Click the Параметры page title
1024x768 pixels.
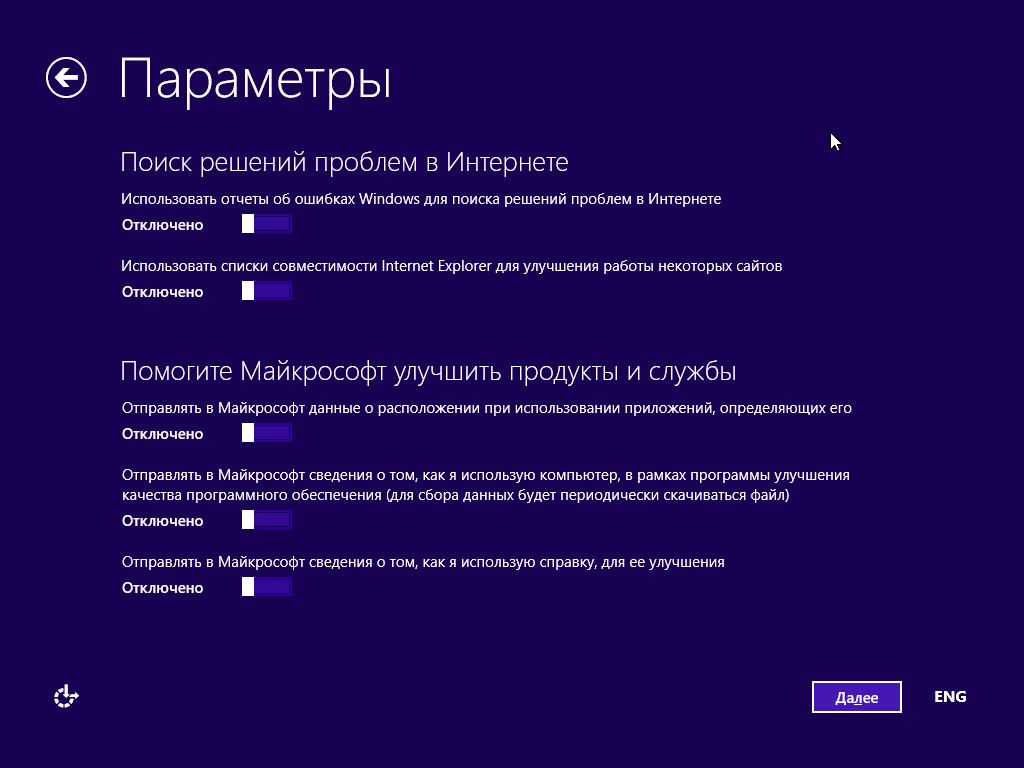254,80
